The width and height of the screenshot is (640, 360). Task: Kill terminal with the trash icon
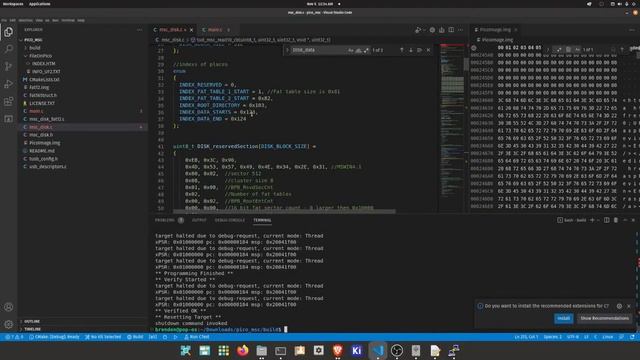pos(616,220)
